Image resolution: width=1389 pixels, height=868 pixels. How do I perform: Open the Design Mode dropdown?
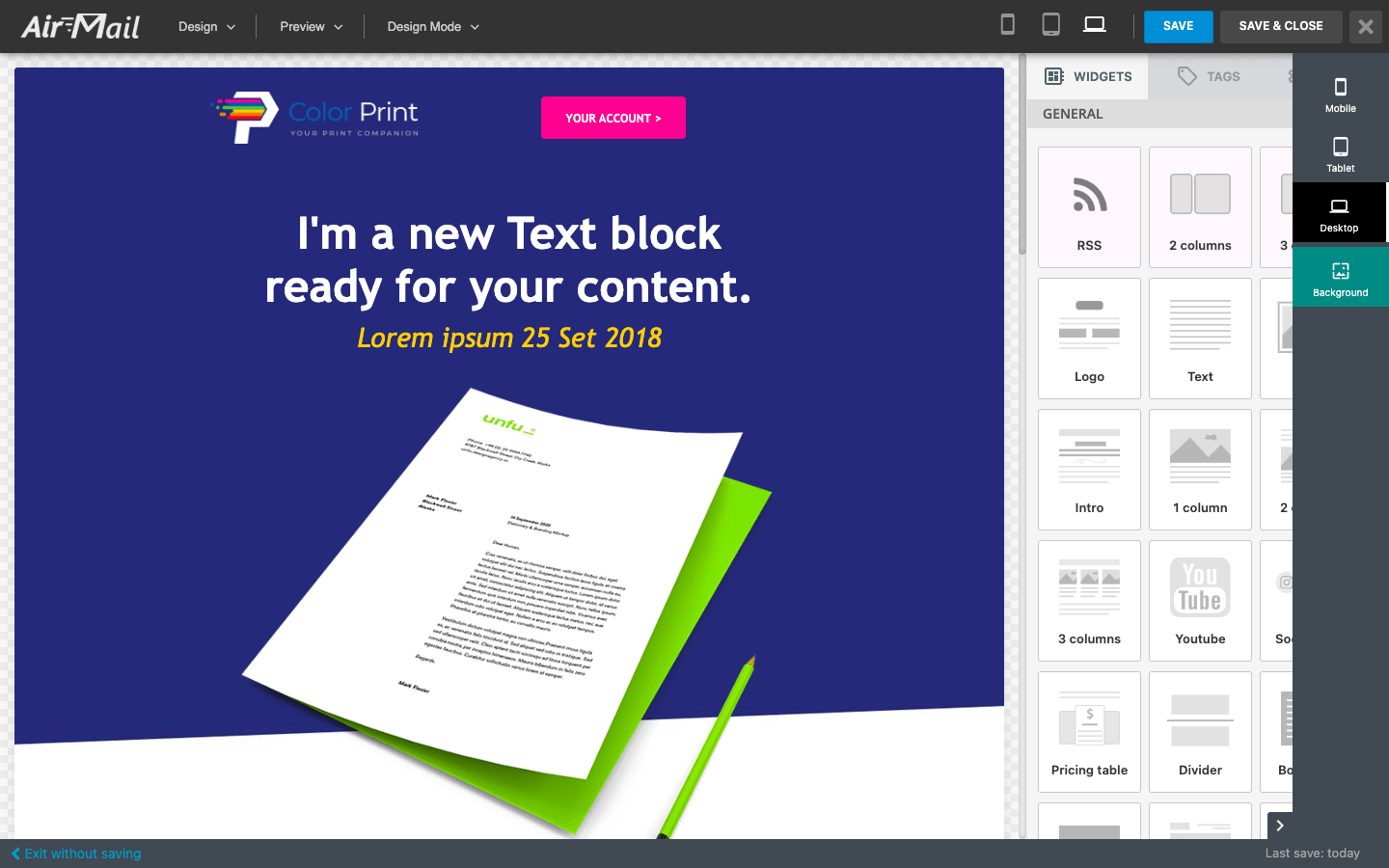coord(433,27)
